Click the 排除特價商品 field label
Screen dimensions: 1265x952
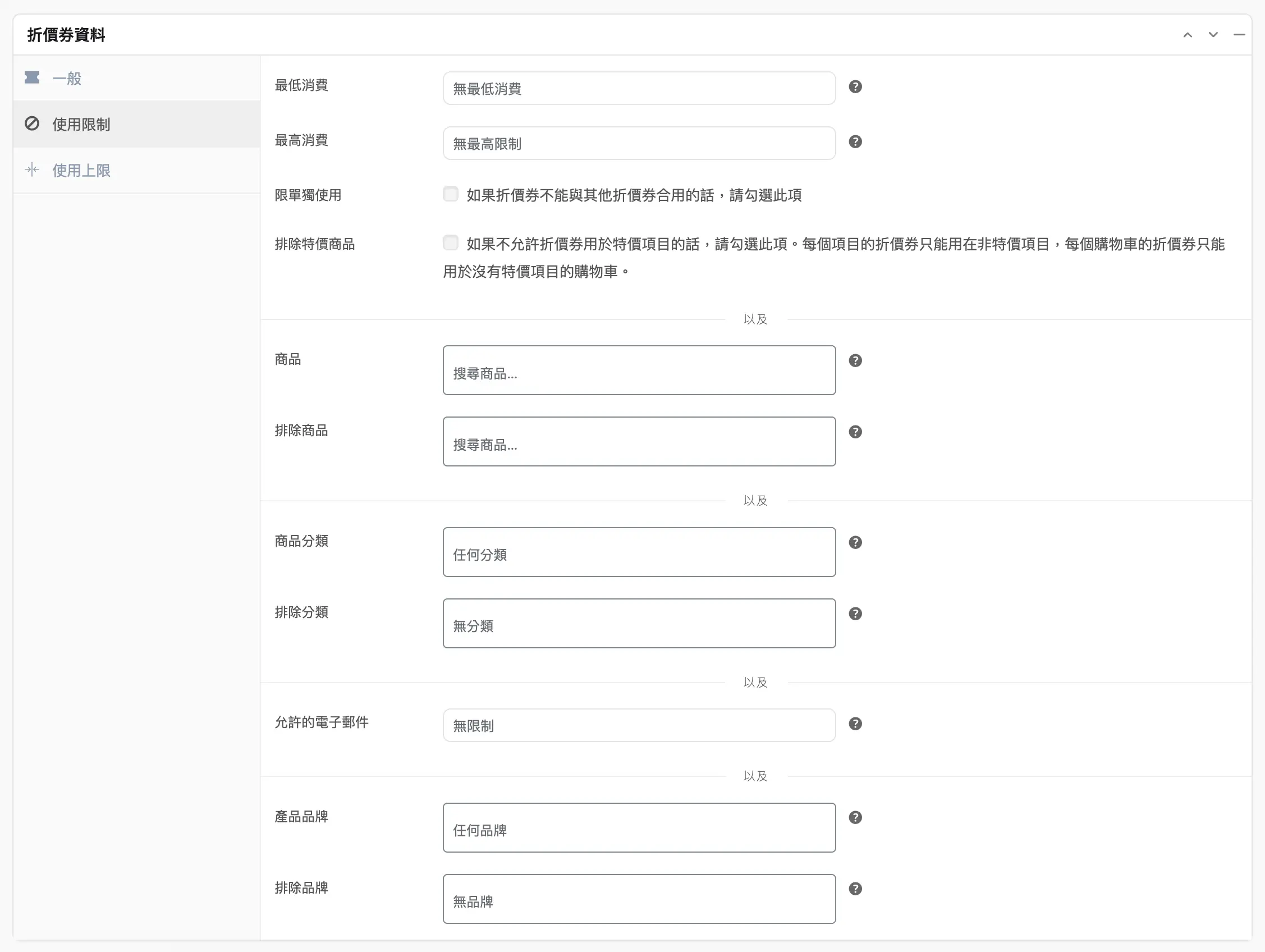(314, 244)
